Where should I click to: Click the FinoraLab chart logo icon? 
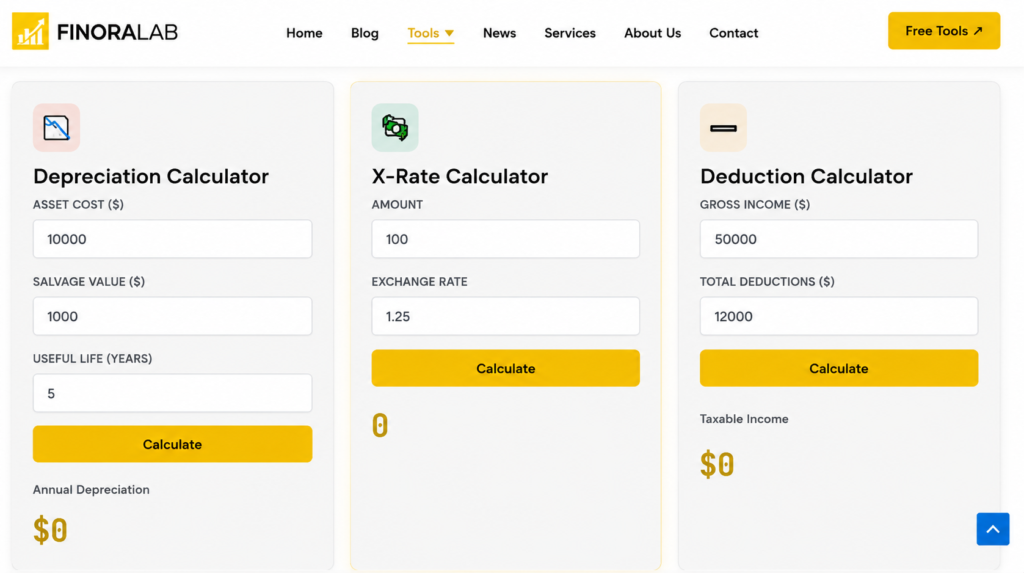pos(30,31)
